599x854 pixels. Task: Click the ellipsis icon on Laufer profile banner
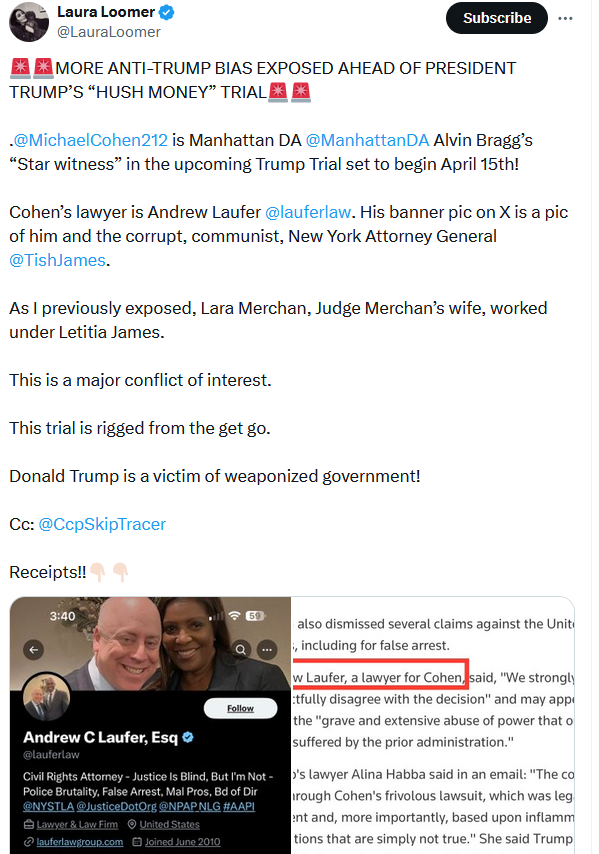click(267, 649)
